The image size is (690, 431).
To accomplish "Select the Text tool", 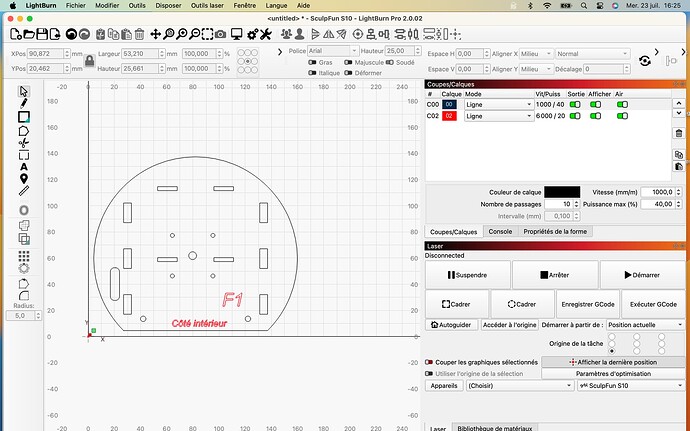I will pyautogui.click(x=24, y=167).
